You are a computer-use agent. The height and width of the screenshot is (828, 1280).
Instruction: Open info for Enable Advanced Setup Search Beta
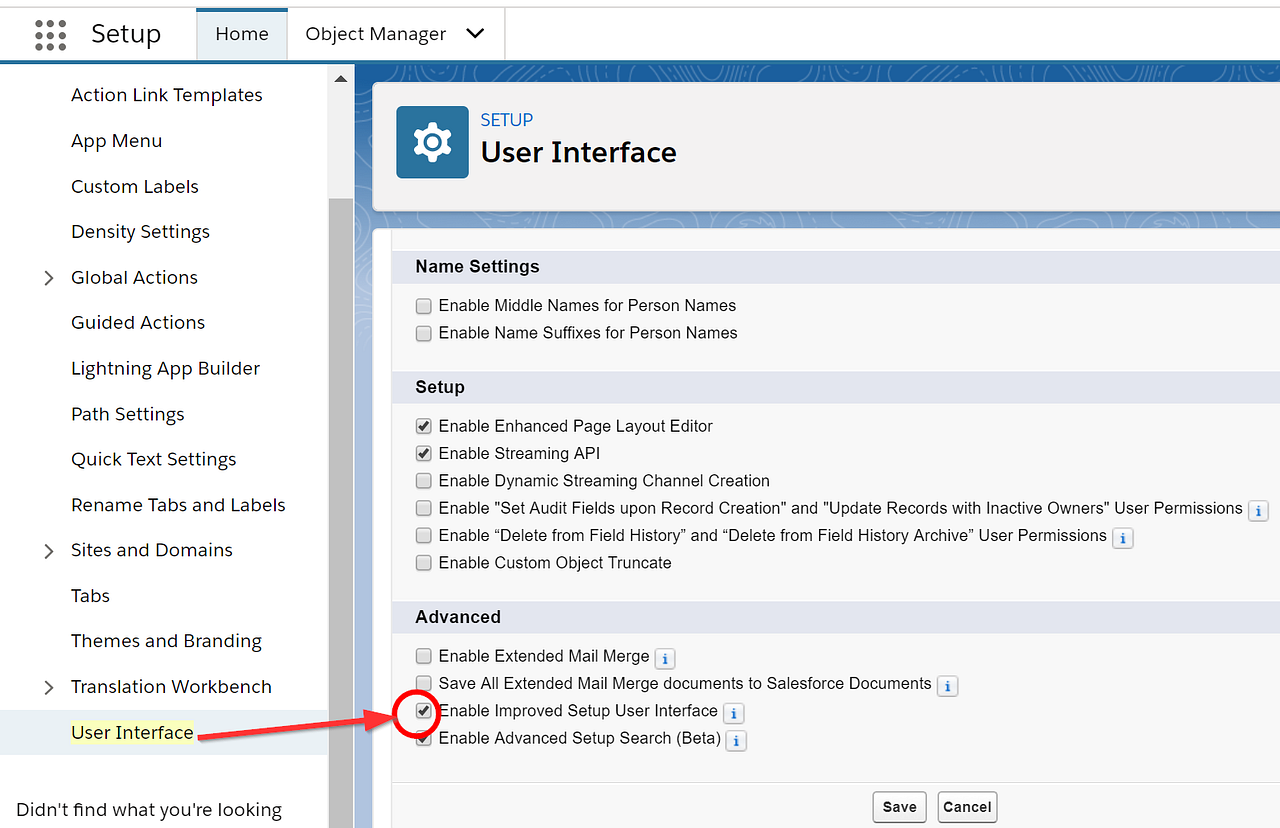point(736,740)
